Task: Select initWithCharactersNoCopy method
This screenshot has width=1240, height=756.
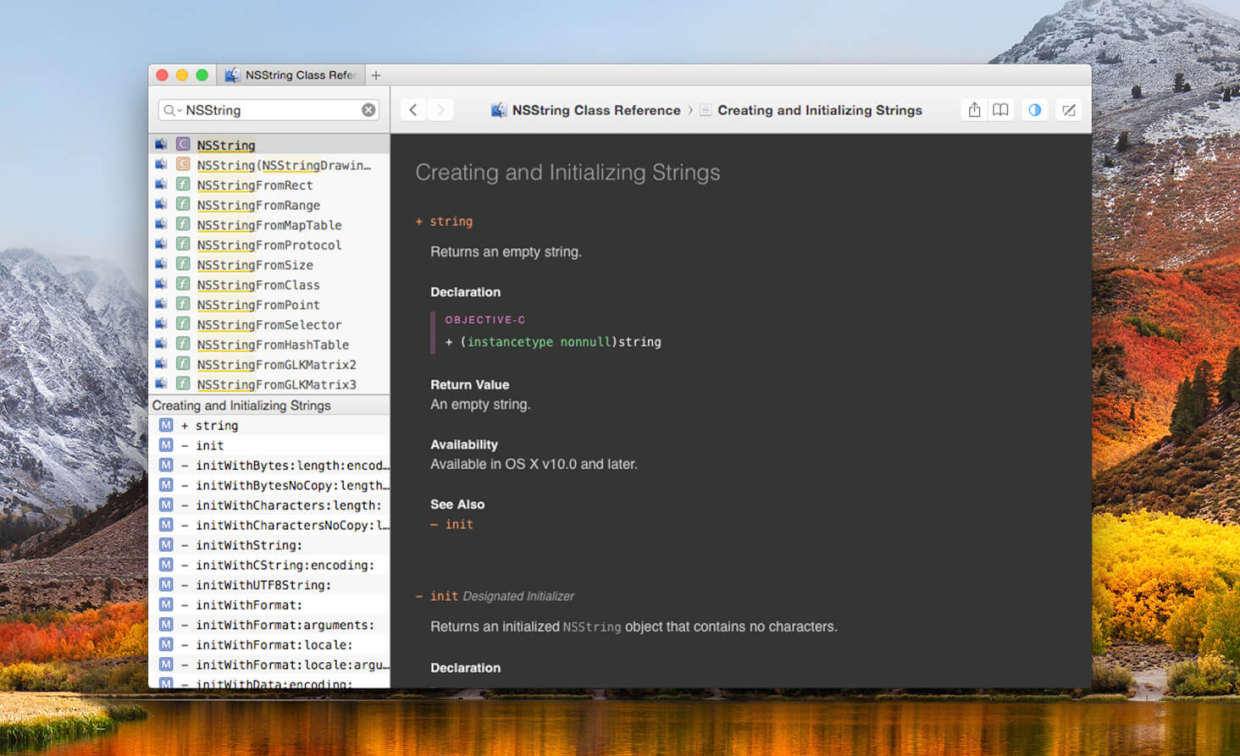Action: pos(269,525)
